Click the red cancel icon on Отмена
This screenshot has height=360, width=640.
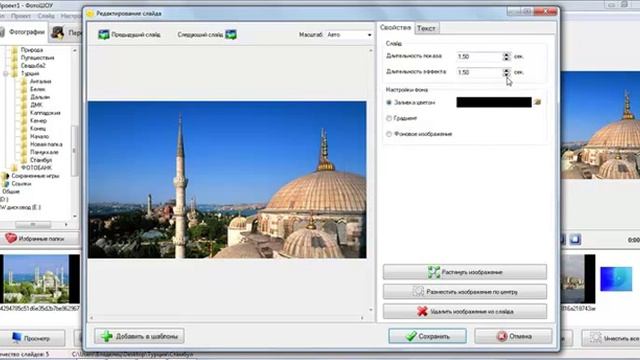click(502, 336)
